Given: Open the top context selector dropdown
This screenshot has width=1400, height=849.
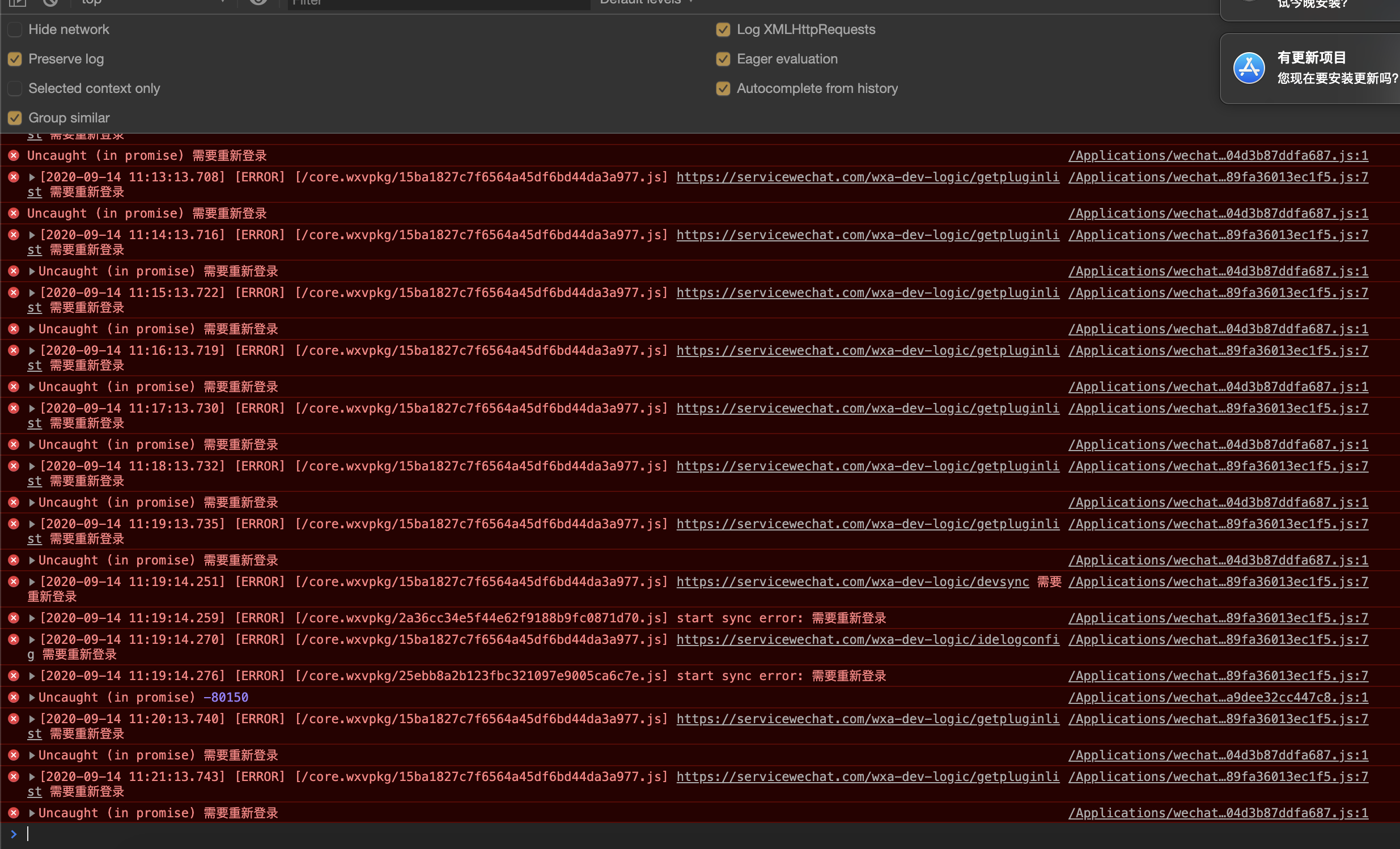Looking at the screenshot, I should pos(154,2).
